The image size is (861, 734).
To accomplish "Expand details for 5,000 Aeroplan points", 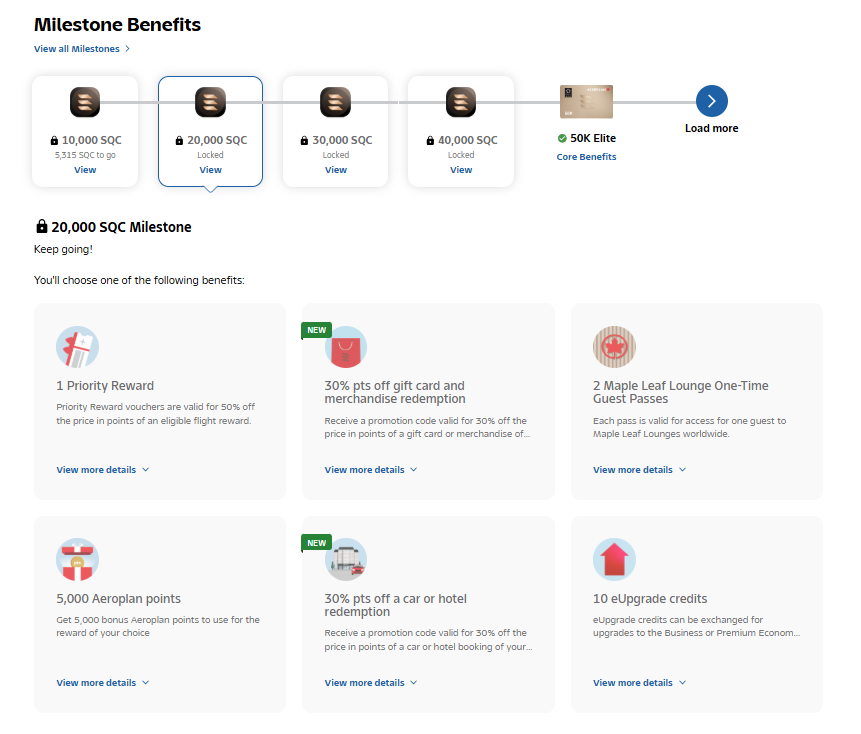I will pyautogui.click(x=103, y=683).
